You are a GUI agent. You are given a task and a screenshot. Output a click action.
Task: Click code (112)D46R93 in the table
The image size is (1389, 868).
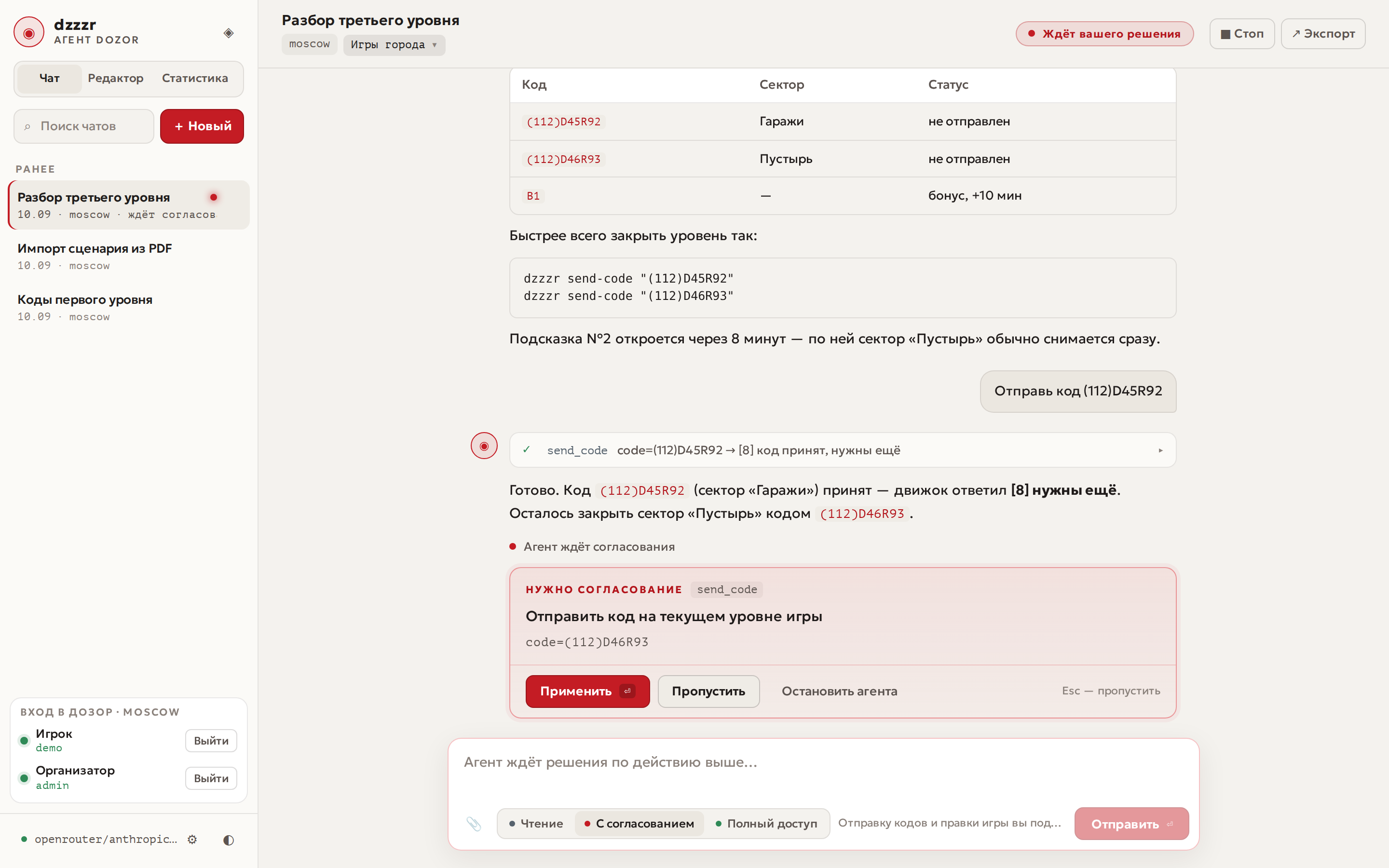[x=563, y=159]
